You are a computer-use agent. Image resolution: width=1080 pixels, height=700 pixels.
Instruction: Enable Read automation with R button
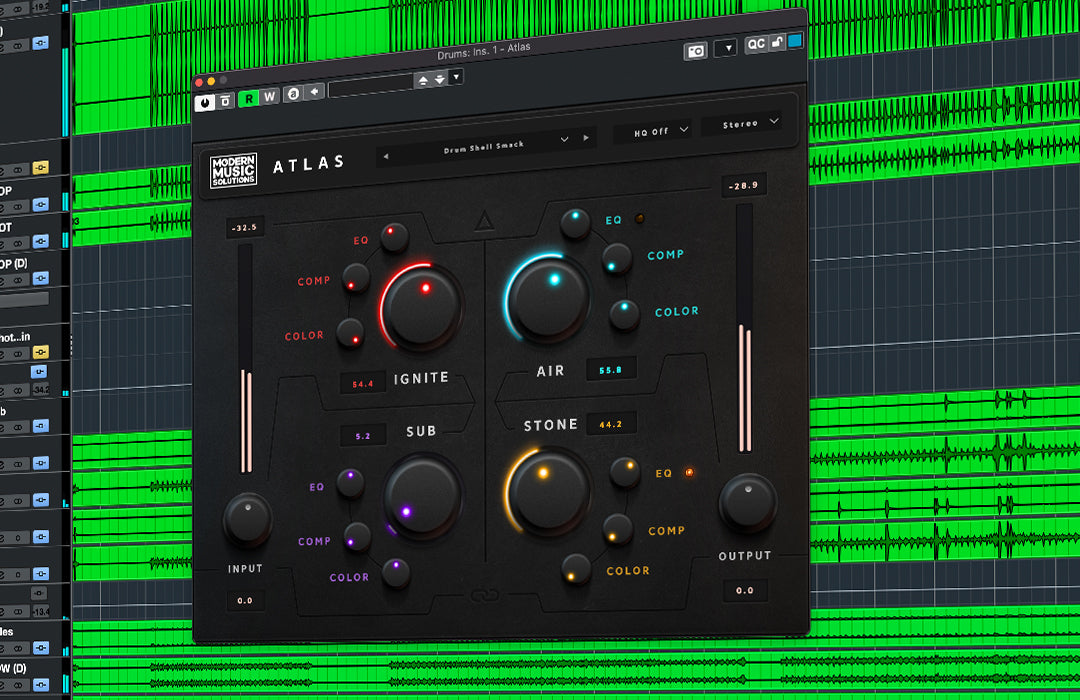click(248, 96)
